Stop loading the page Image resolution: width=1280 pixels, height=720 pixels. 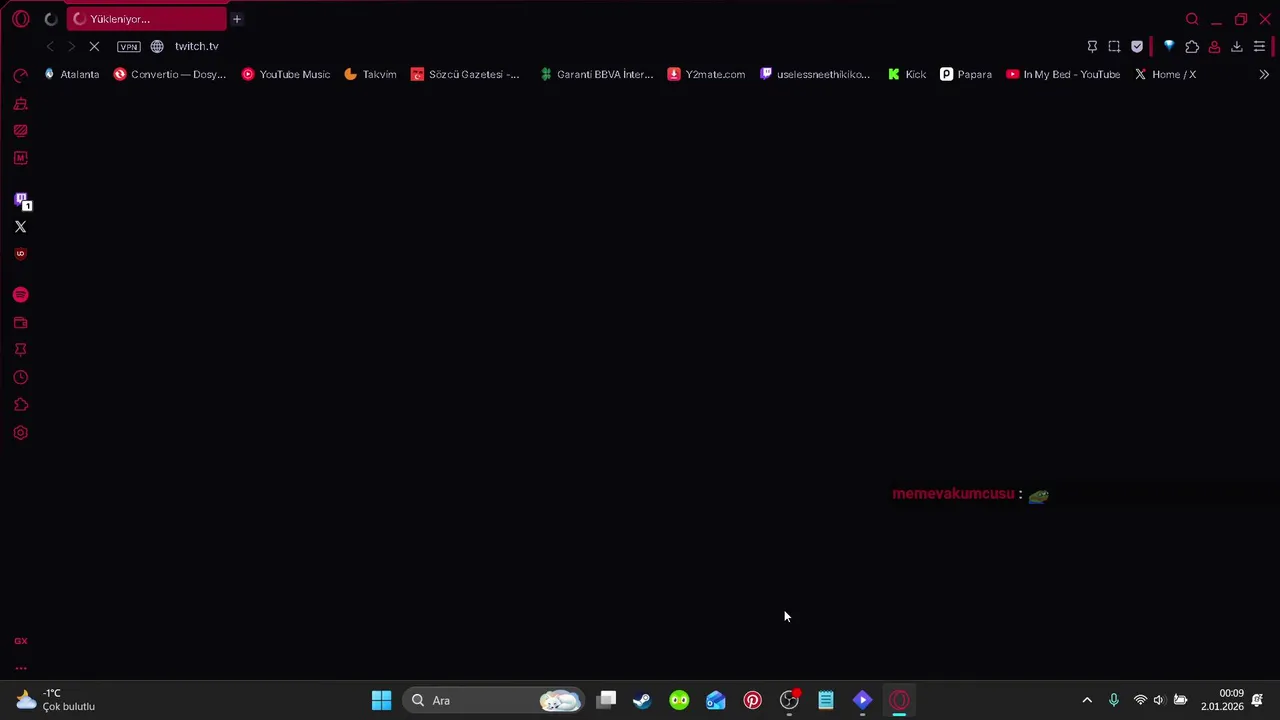click(x=94, y=47)
